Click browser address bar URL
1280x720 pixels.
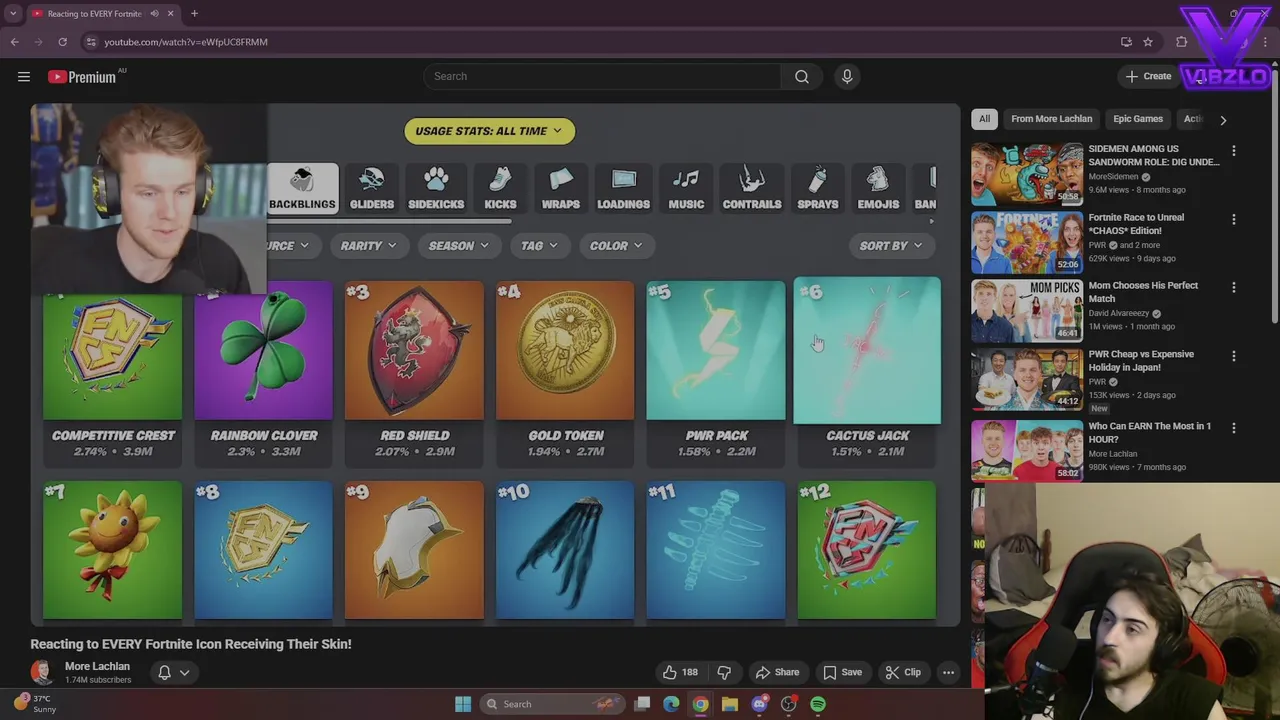pyautogui.click(x=186, y=42)
